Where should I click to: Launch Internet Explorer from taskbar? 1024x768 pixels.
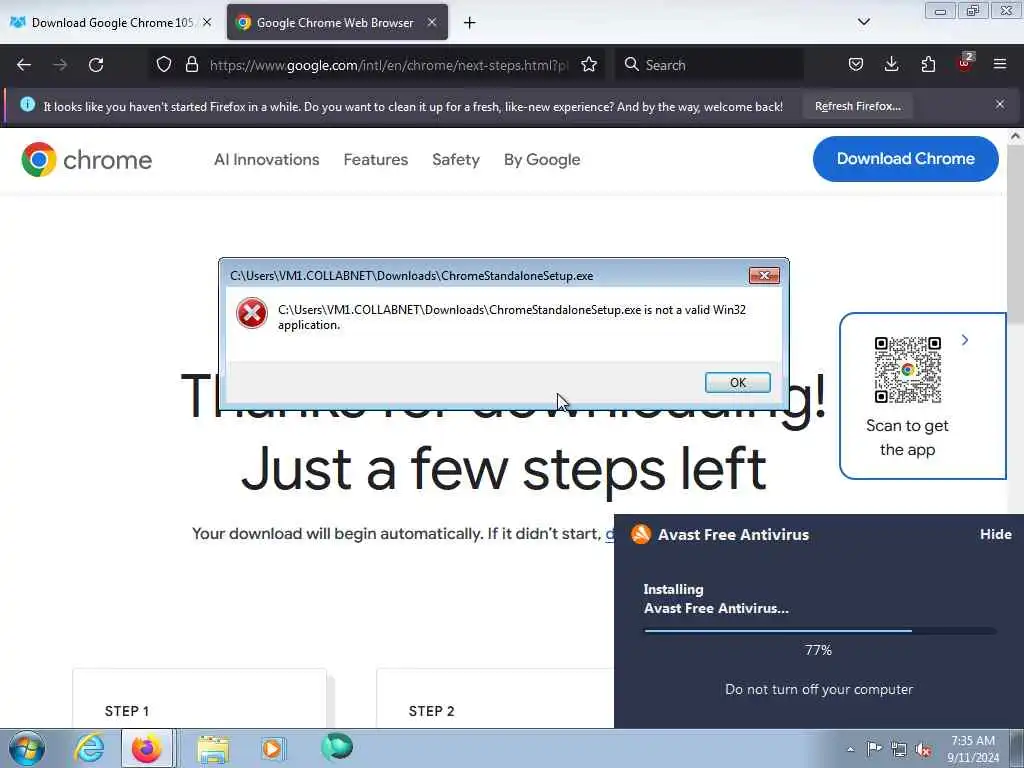pos(89,748)
